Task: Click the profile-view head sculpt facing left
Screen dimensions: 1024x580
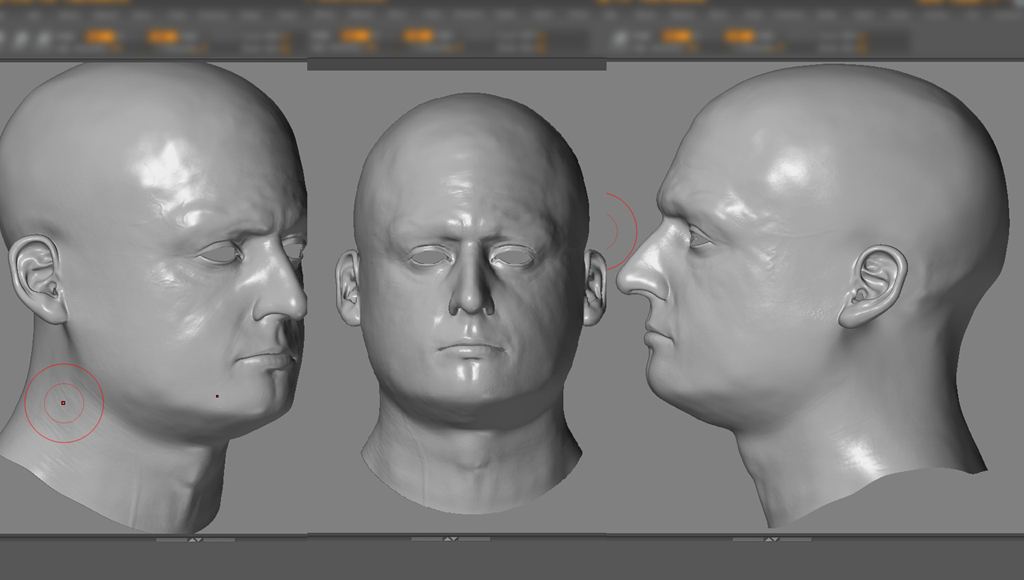Action: click(813, 294)
